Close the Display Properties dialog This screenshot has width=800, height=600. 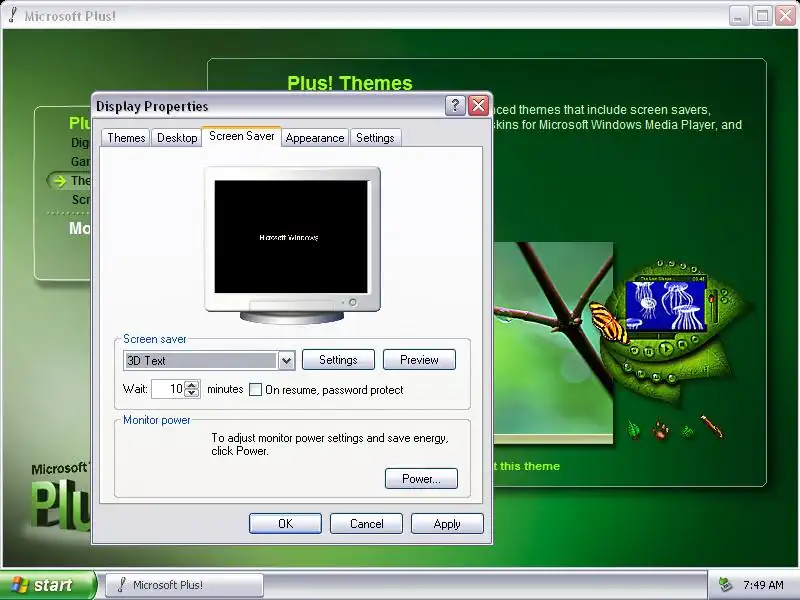coord(478,106)
